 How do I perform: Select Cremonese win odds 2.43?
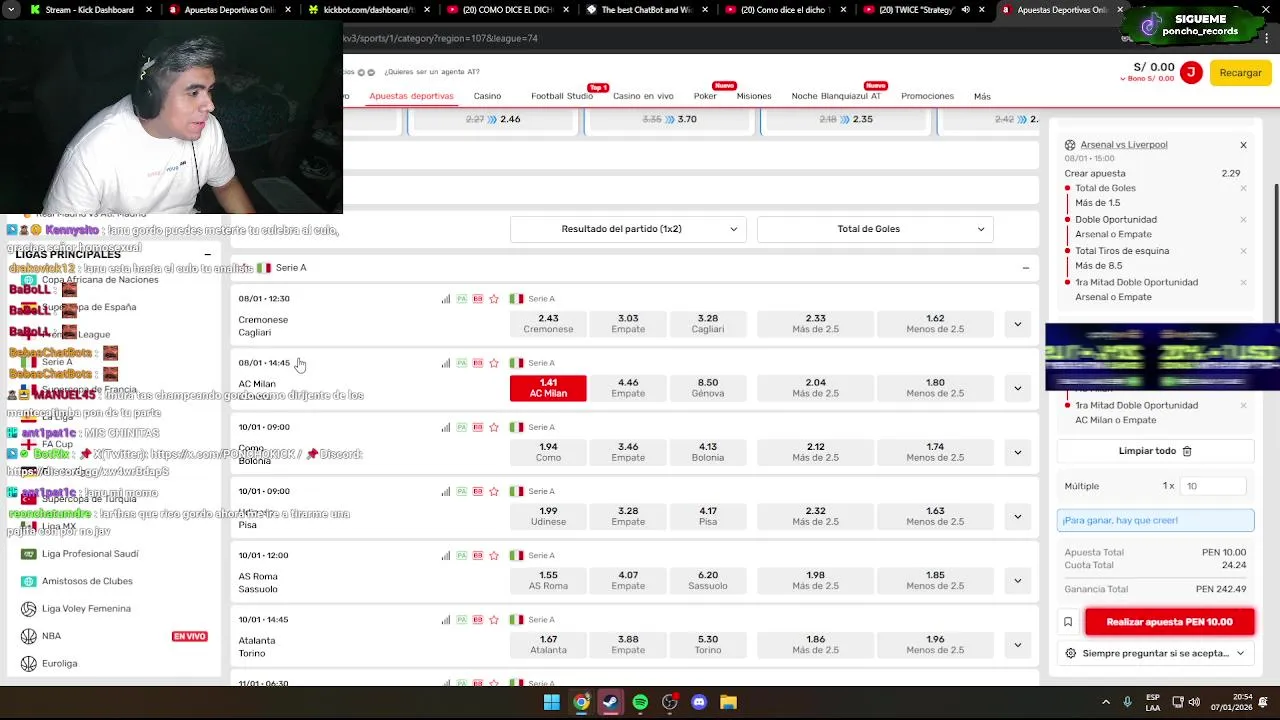coord(548,323)
